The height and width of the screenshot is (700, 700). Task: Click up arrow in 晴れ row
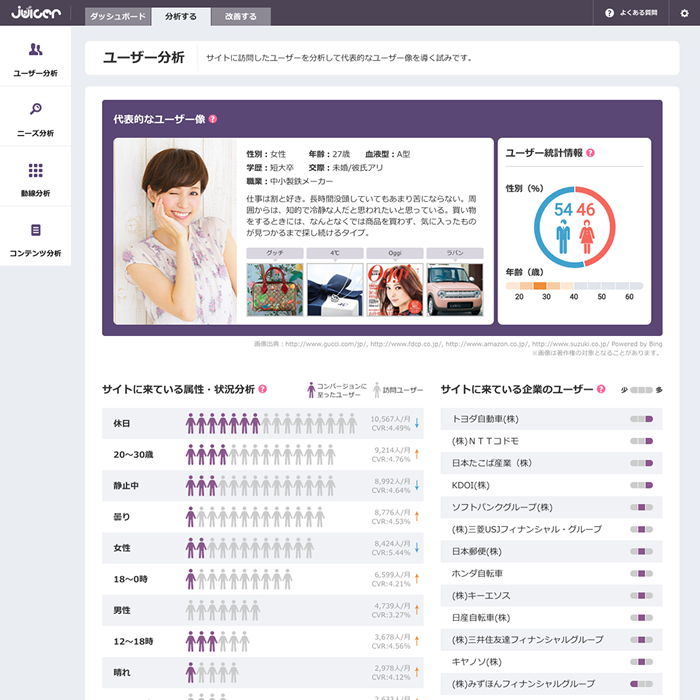pyautogui.click(x=417, y=672)
